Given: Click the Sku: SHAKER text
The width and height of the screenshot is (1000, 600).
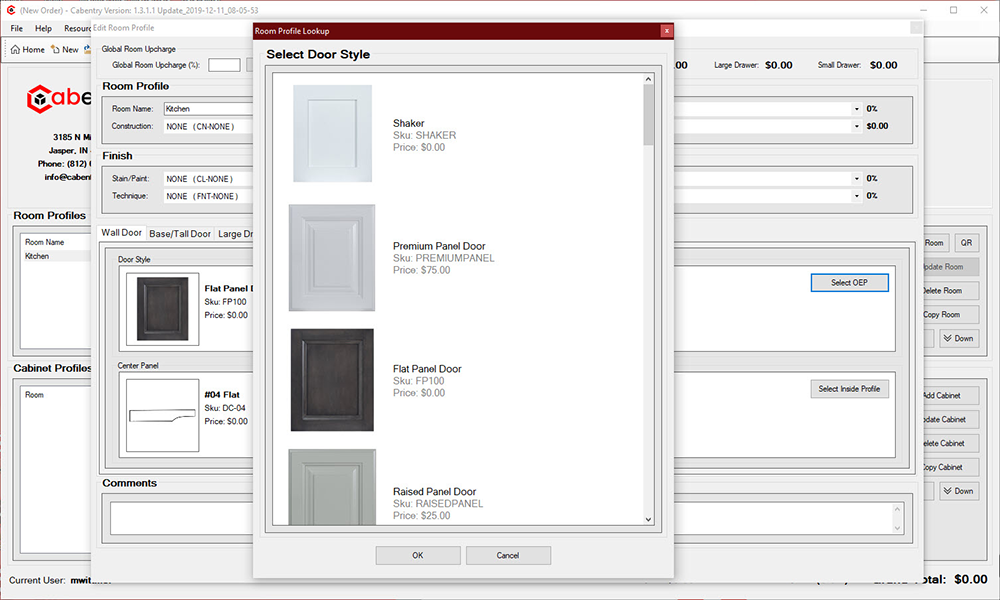Looking at the screenshot, I should [x=424, y=135].
